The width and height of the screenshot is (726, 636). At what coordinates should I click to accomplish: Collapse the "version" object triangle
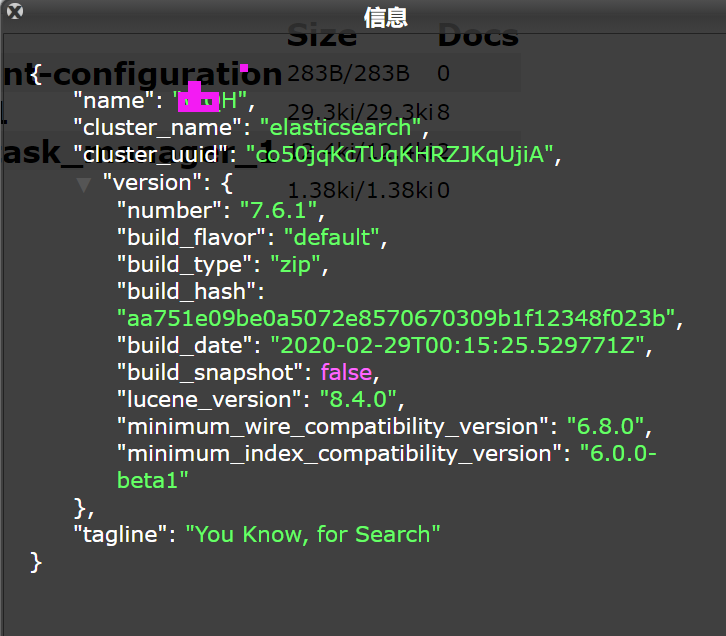point(84,185)
